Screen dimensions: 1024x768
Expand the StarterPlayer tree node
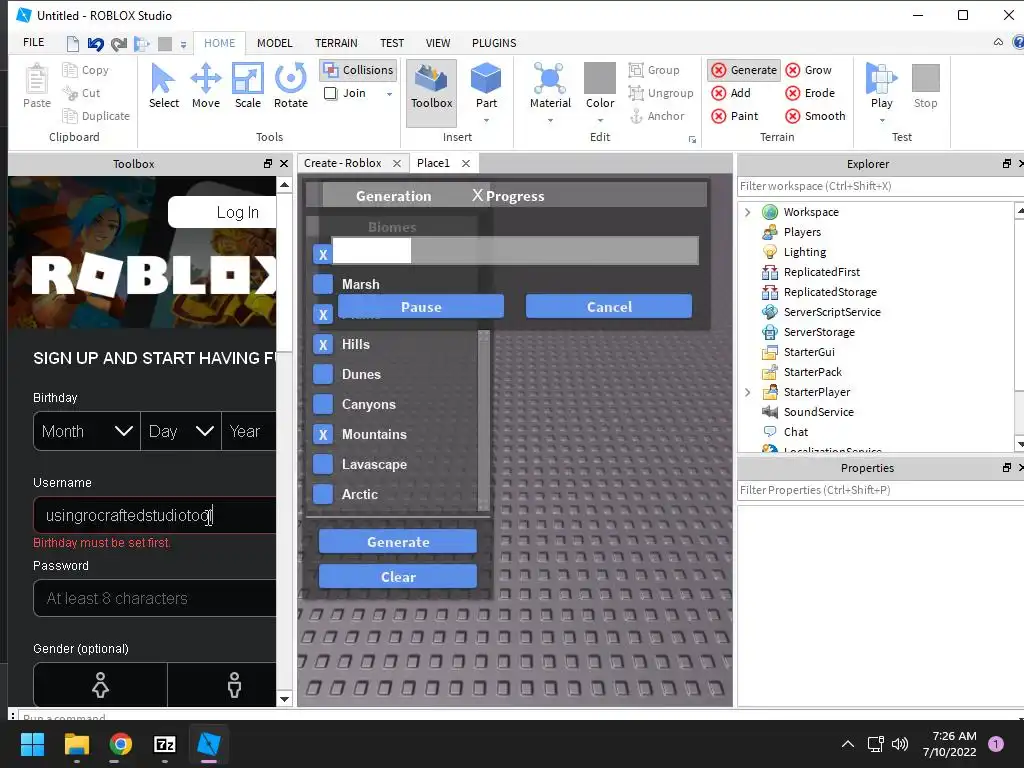(x=748, y=392)
